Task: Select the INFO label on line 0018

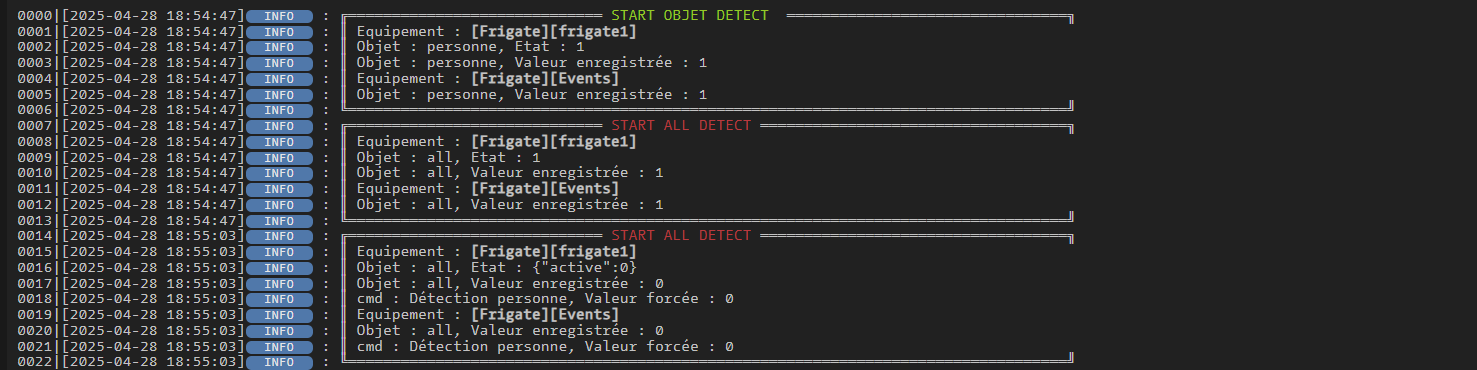Action: [279, 299]
